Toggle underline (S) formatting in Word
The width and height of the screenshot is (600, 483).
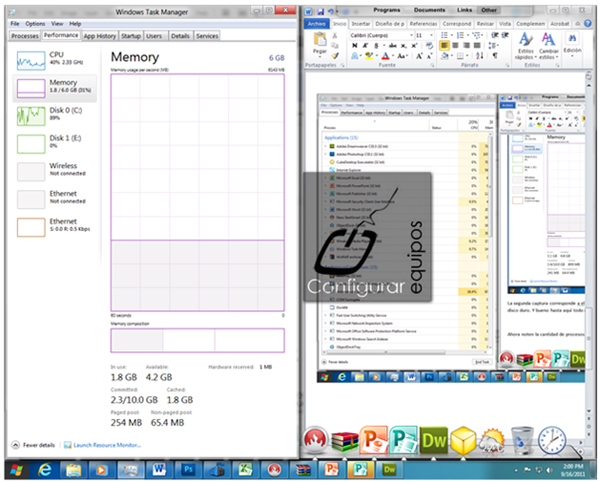point(377,46)
